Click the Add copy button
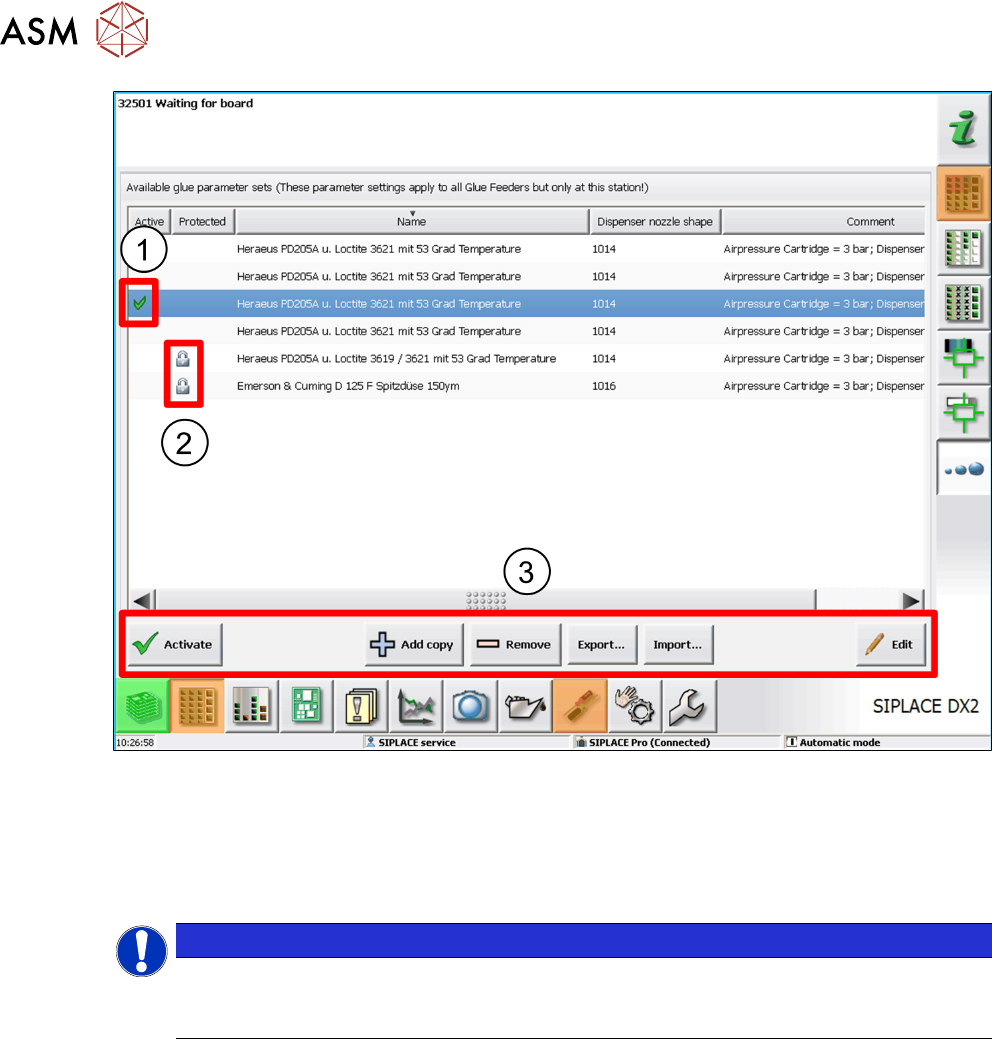 tap(413, 644)
